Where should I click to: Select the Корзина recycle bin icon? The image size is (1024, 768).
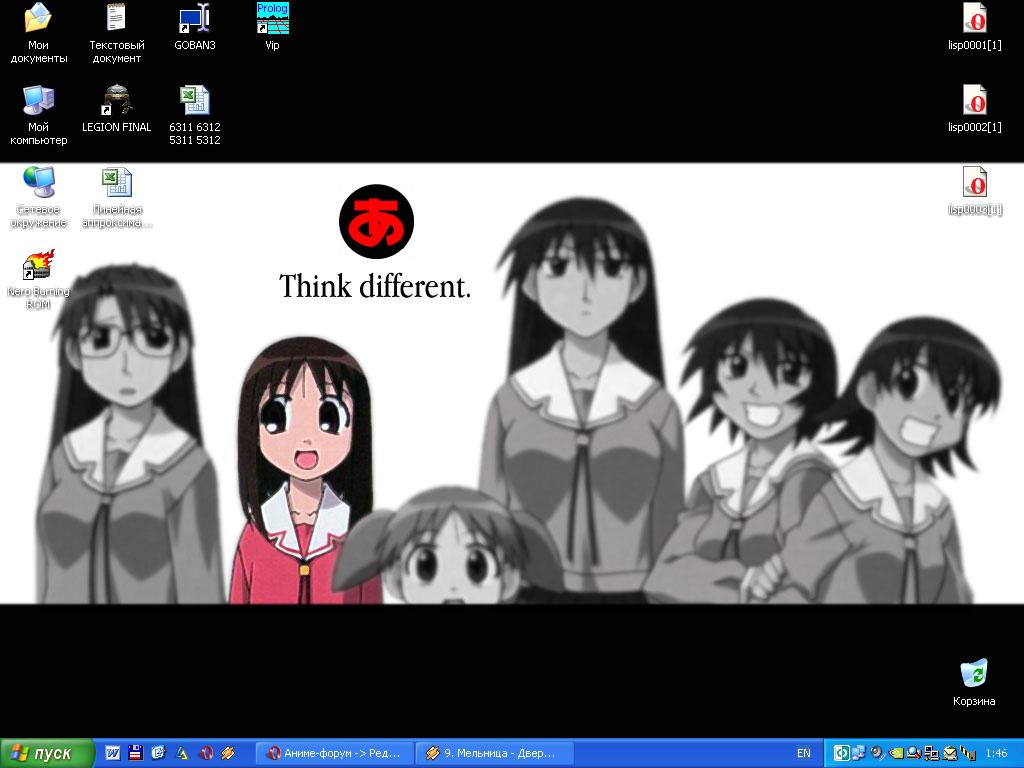coord(974,683)
